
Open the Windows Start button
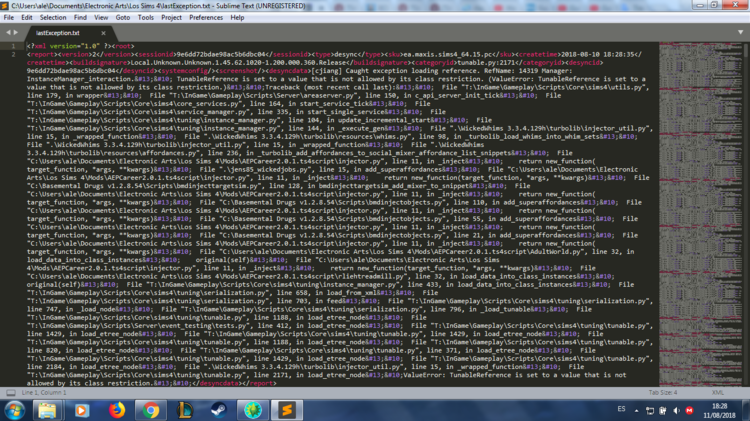pyautogui.click(x=14, y=410)
